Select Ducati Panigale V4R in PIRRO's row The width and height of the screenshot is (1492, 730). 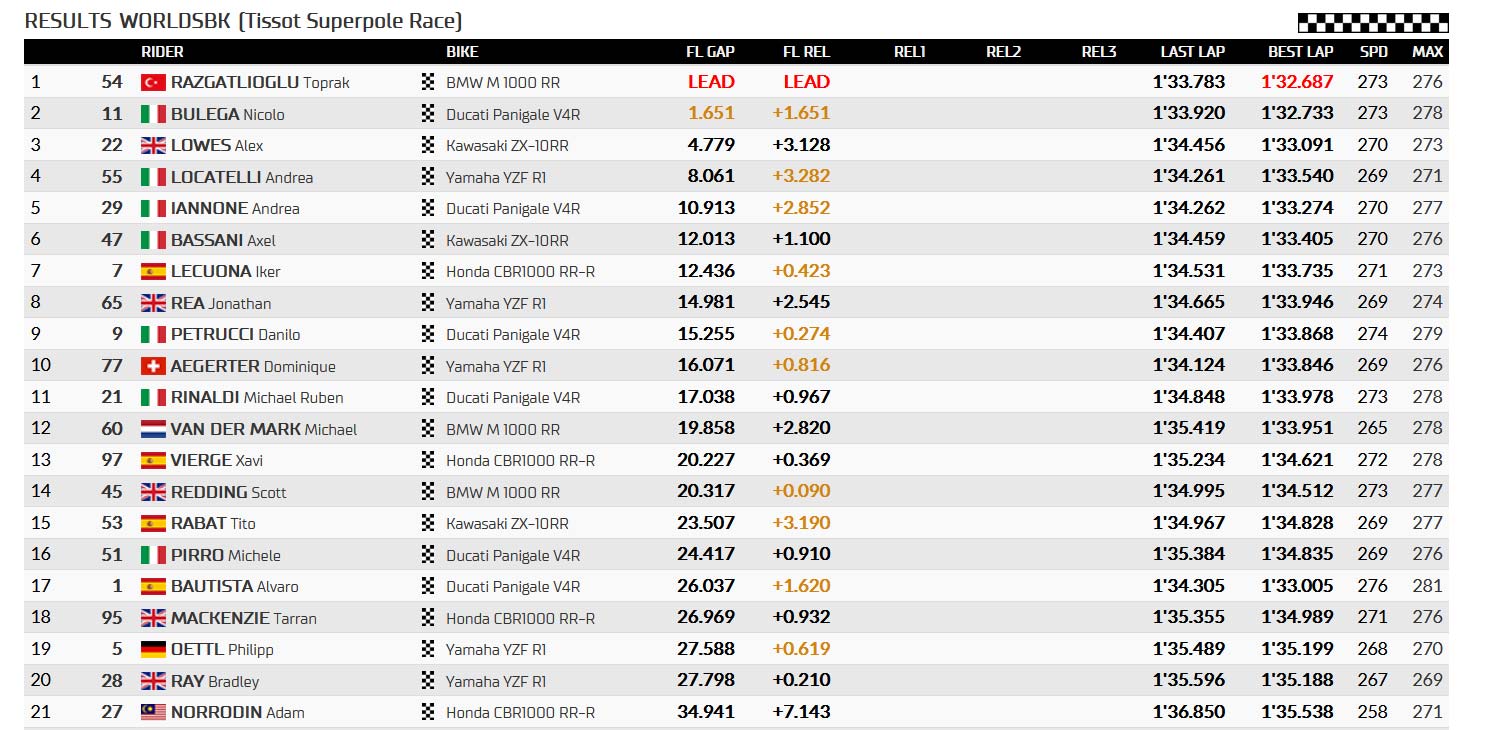coord(513,555)
